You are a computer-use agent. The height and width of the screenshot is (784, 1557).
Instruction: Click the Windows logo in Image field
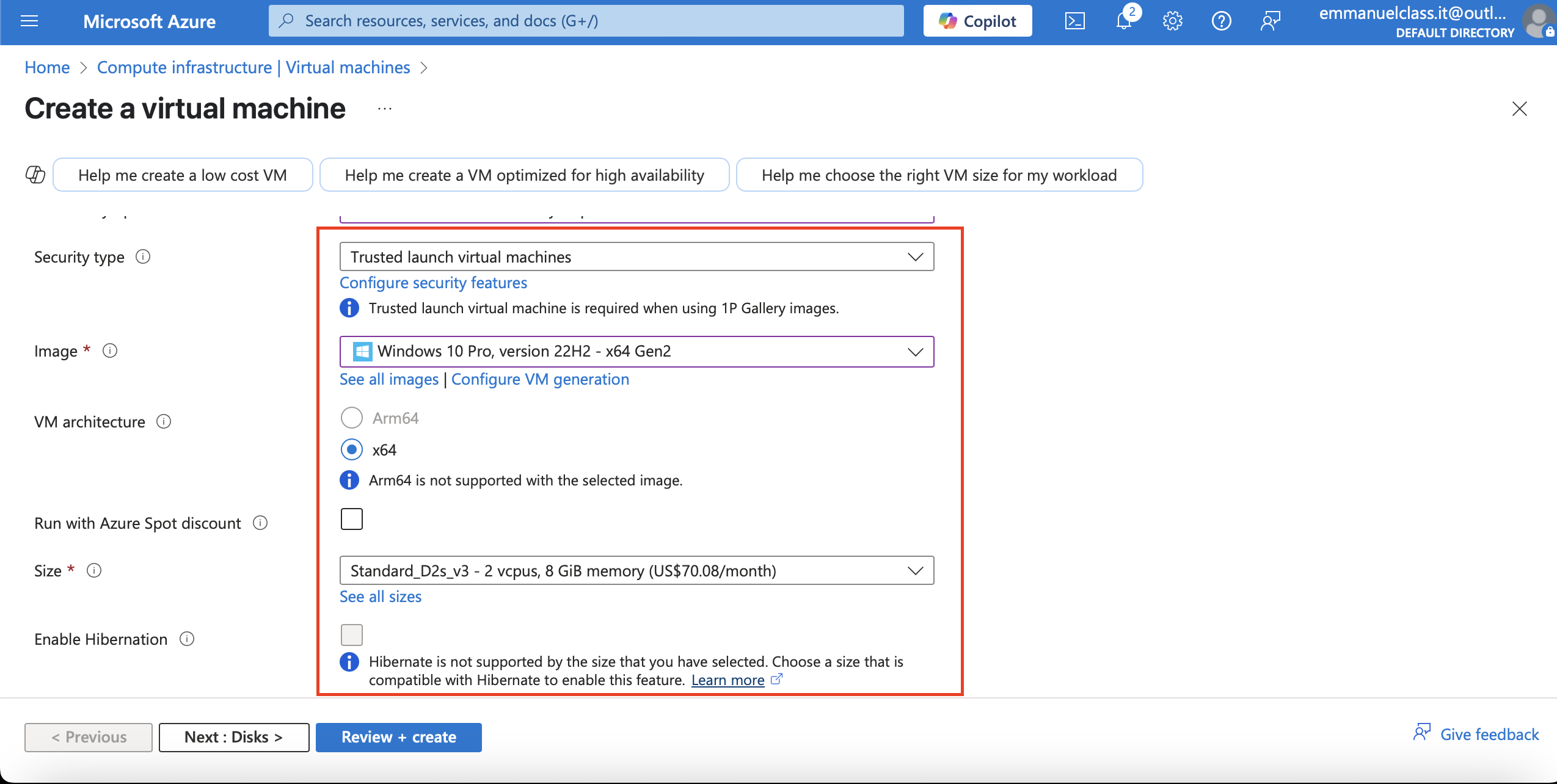click(362, 351)
